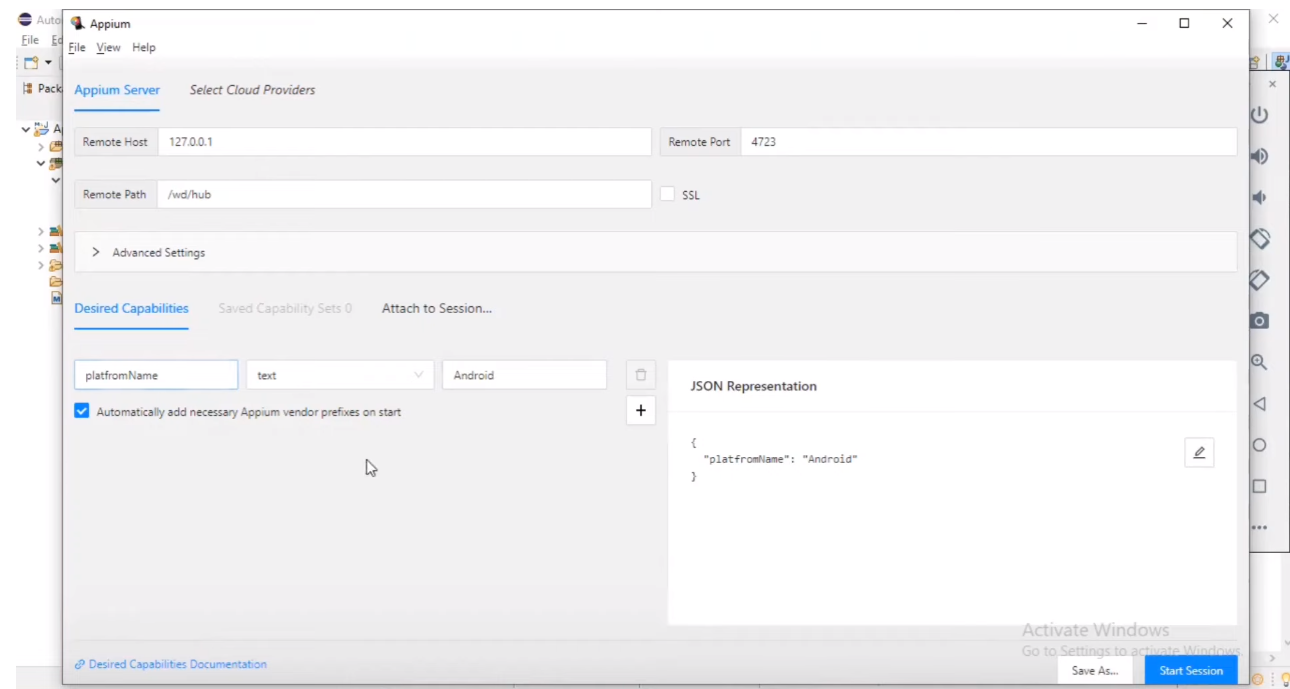Rotate emulator right using second rotate icon
Viewport: 1290px width, 689px height.
[x=1260, y=280]
